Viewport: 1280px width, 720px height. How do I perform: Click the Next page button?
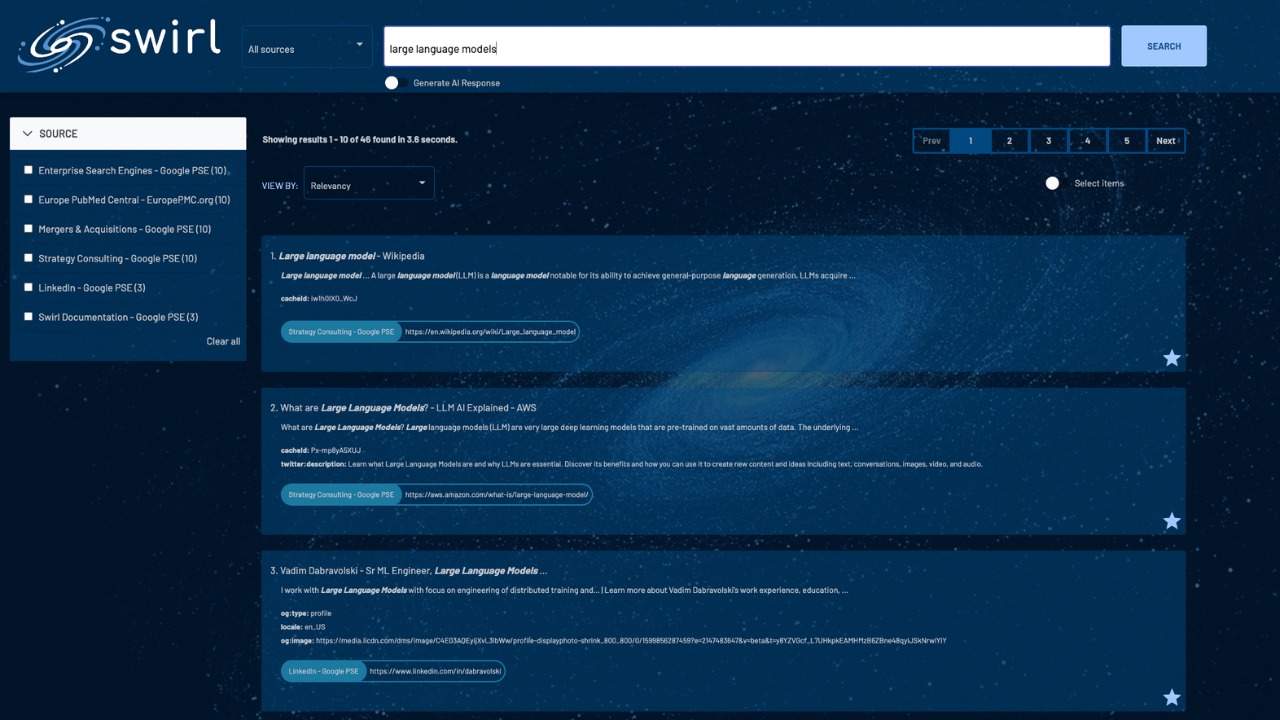click(1166, 141)
